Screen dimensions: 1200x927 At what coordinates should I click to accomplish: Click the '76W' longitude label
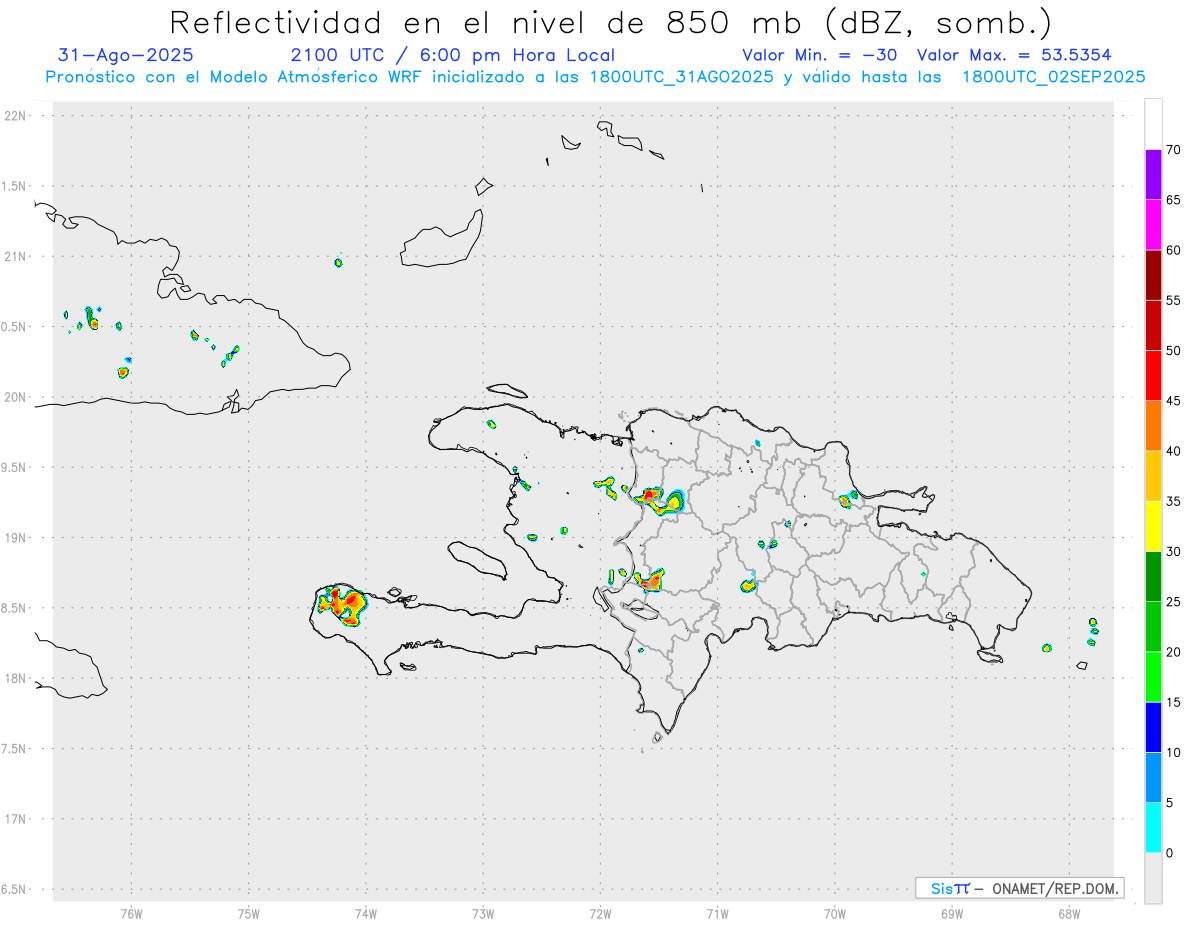[131, 913]
